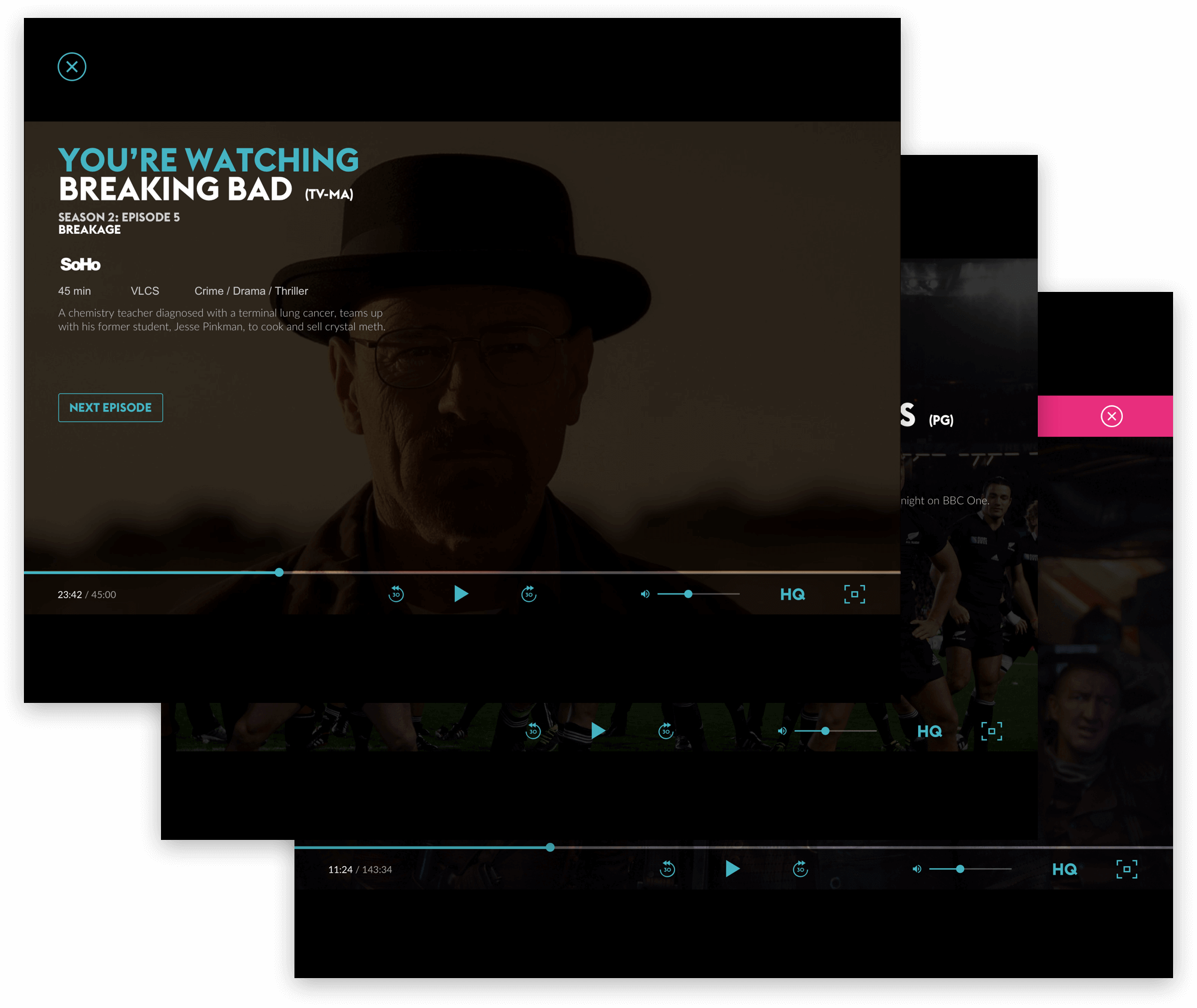Enter fullscreen in the rugby player window
Image resolution: width=1197 pixels, height=1008 pixels.
click(x=992, y=731)
